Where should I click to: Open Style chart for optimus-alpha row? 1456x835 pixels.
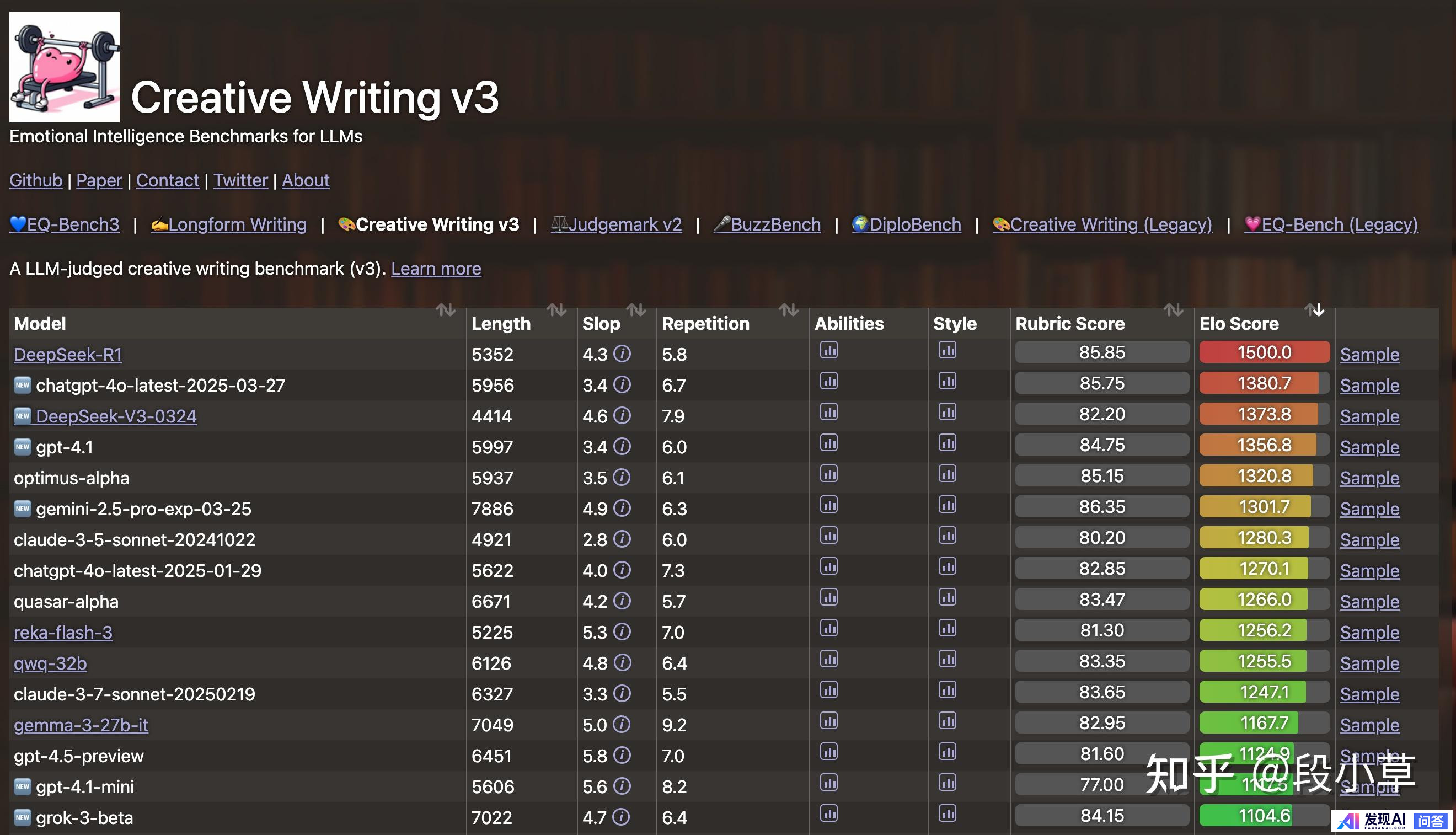[948, 474]
